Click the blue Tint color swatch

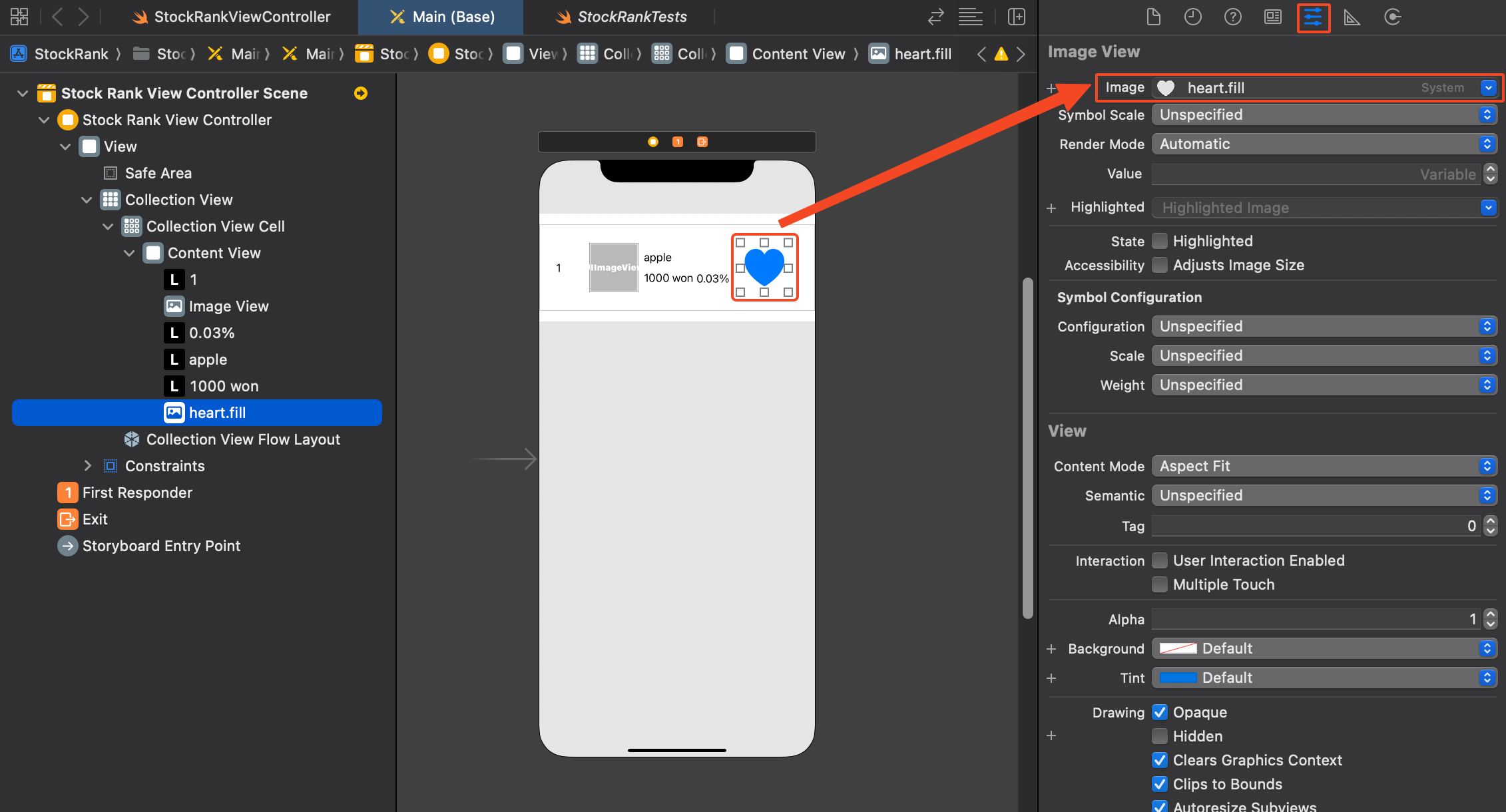[1178, 678]
